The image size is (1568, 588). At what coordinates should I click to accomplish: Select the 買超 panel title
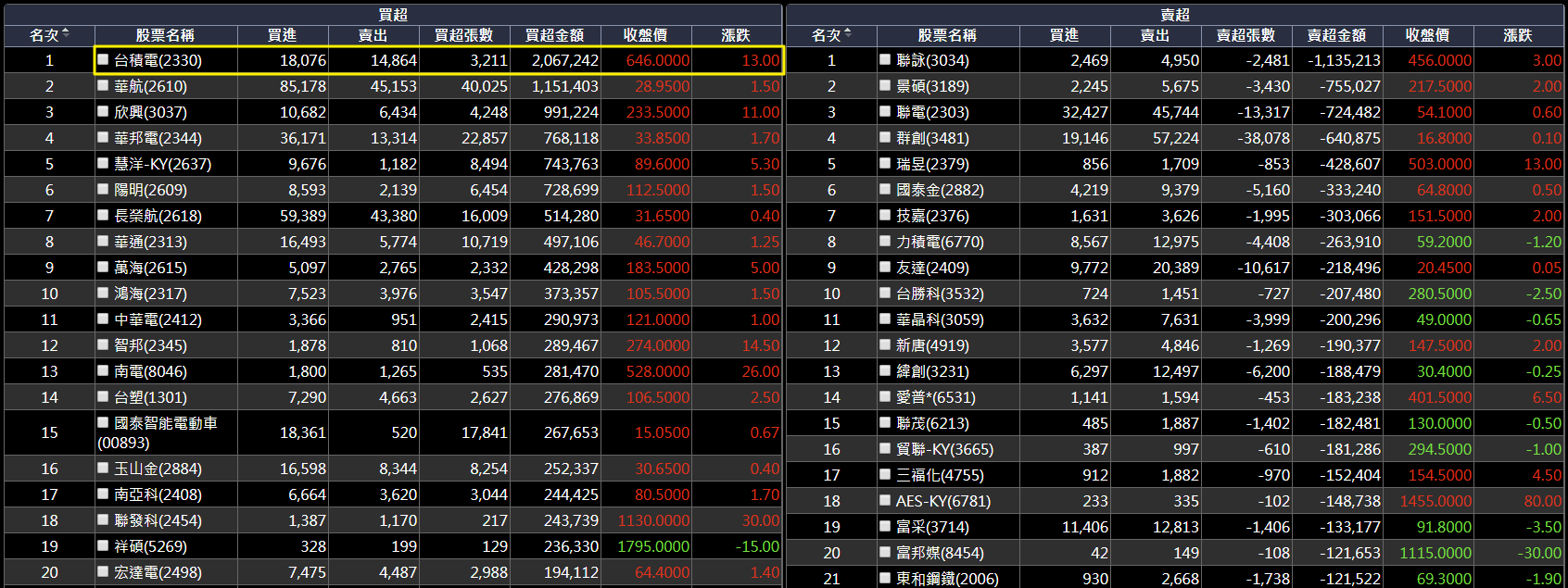[x=393, y=15]
